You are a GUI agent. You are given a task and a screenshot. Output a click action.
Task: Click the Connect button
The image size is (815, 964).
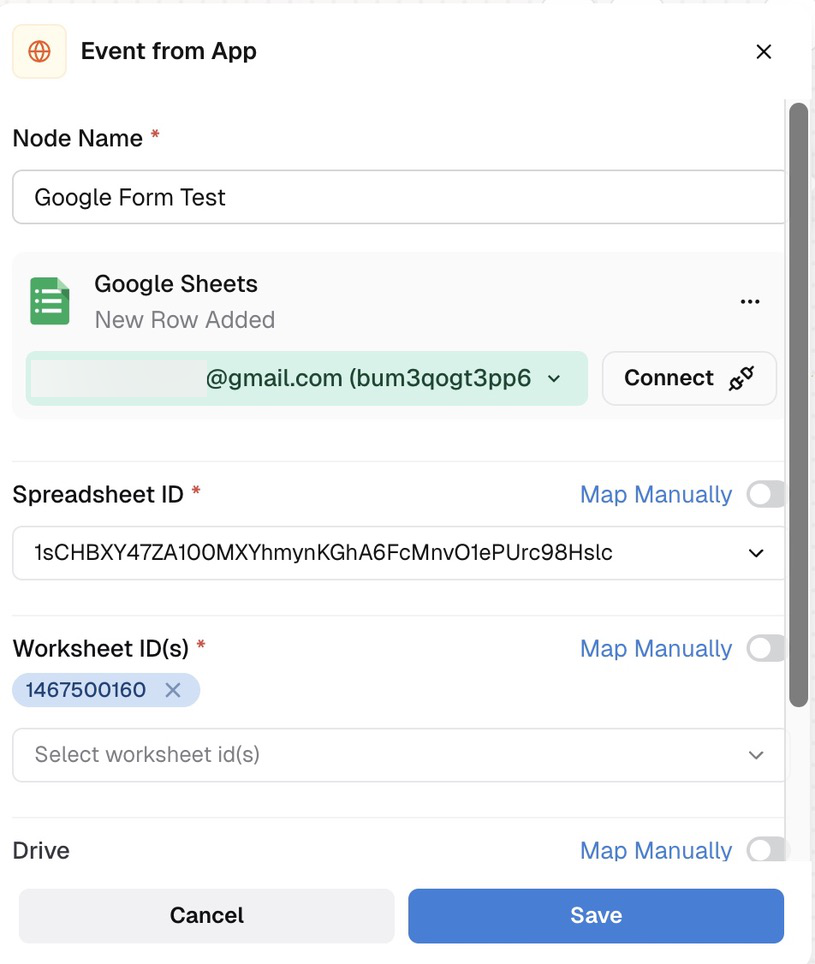pyautogui.click(x=689, y=378)
